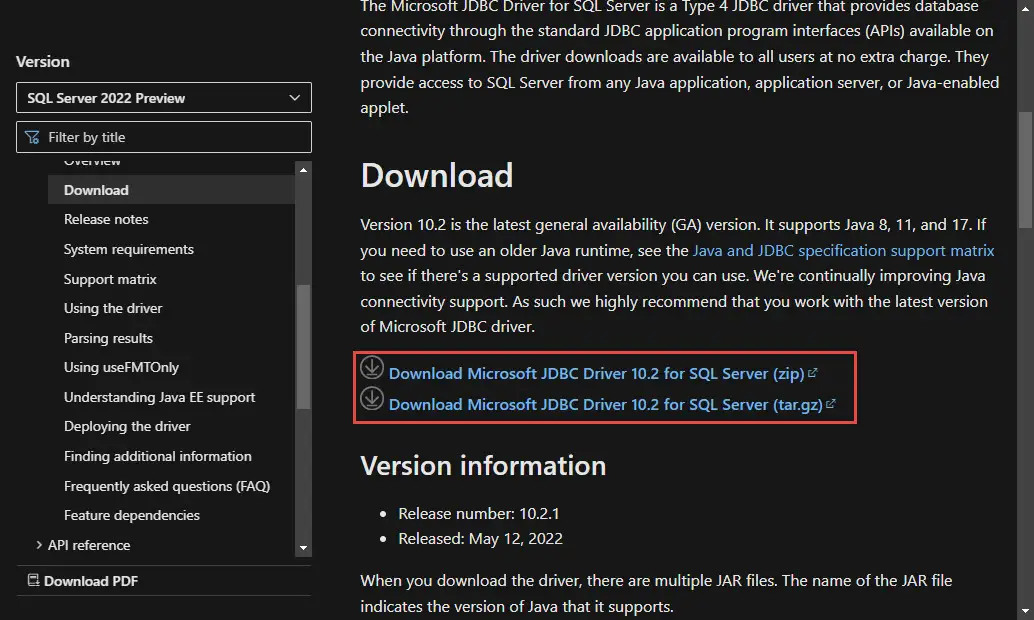The image size is (1034, 620).
Task: Expand the API reference tree node
Action: pyautogui.click(x=39, y=545)
